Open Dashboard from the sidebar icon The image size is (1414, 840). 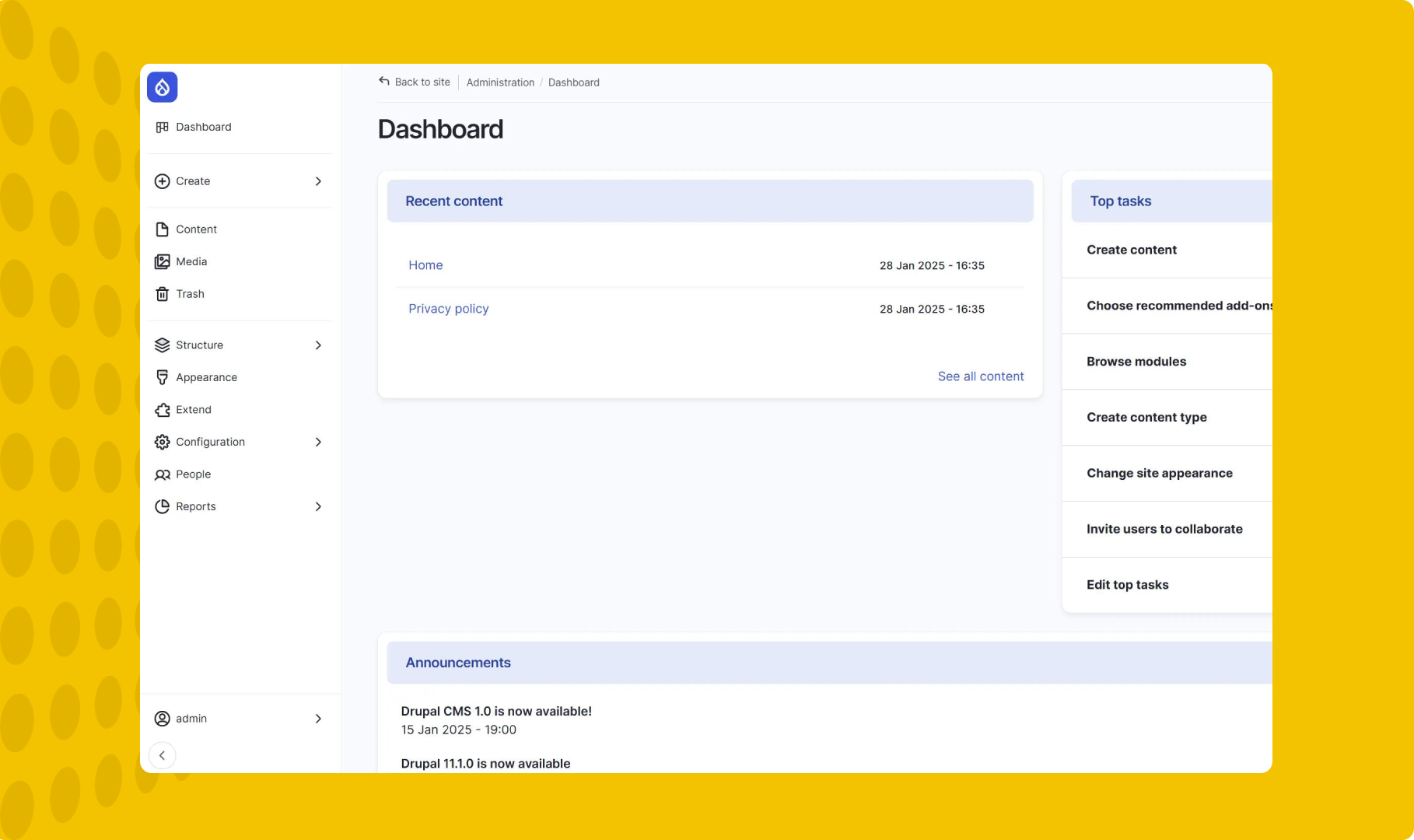click(162, 127)
